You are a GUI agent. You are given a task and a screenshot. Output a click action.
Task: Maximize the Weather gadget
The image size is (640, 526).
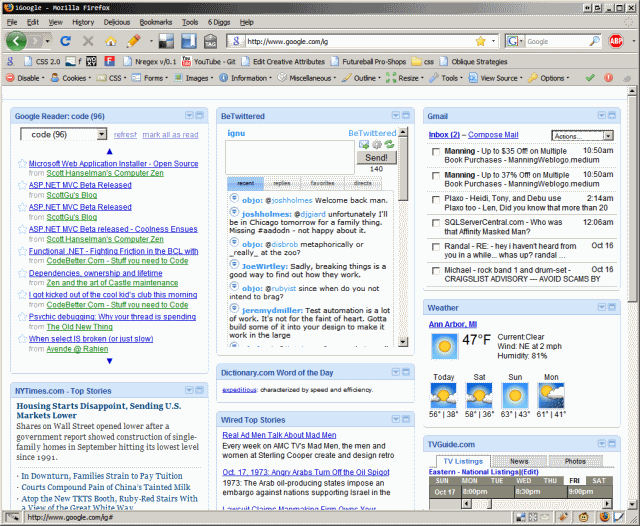[611, 307]
